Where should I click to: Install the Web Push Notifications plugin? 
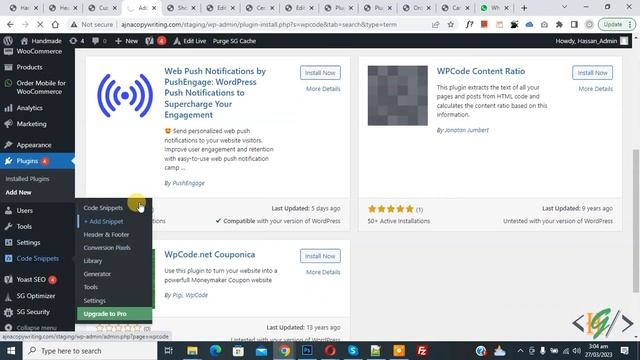(320, 73)
